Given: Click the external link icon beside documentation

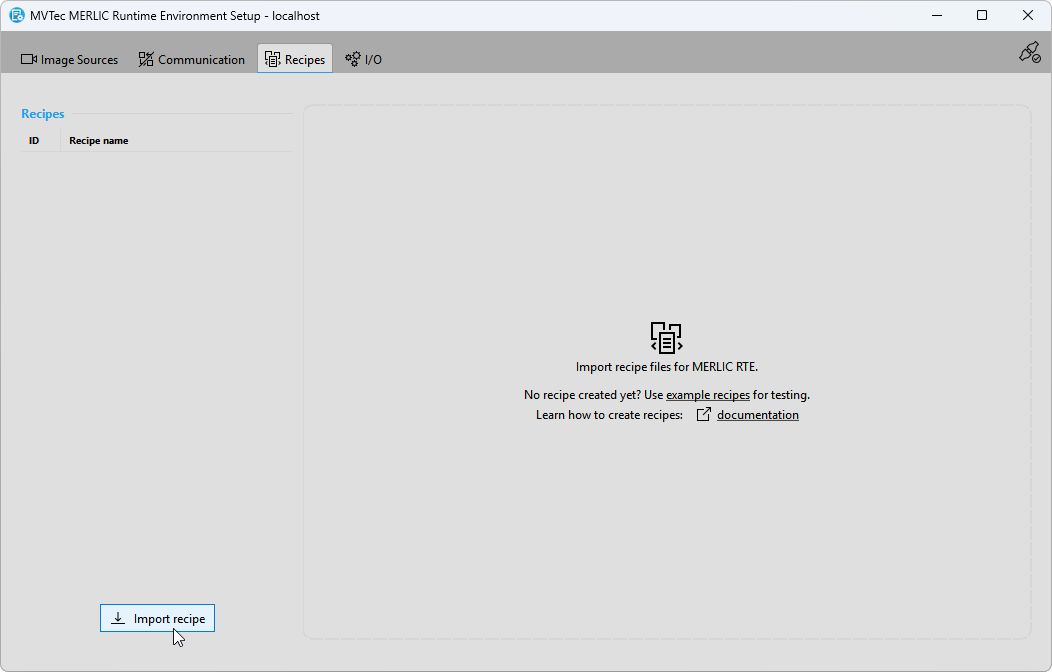Looking at the screenshot, I should click(x=704, y=415).
